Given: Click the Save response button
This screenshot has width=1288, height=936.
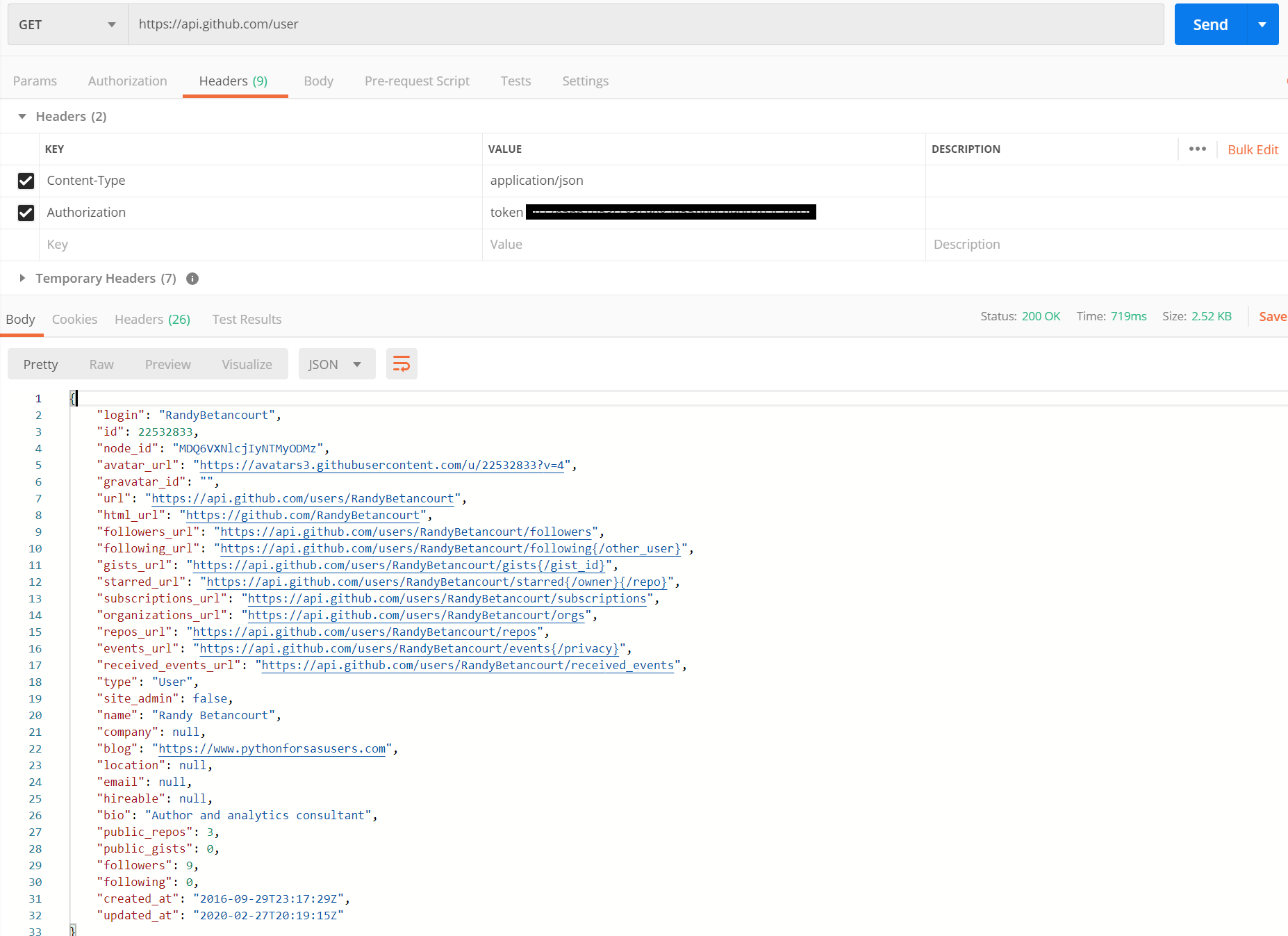Looking at the screenshot, I should point(1273,316).
